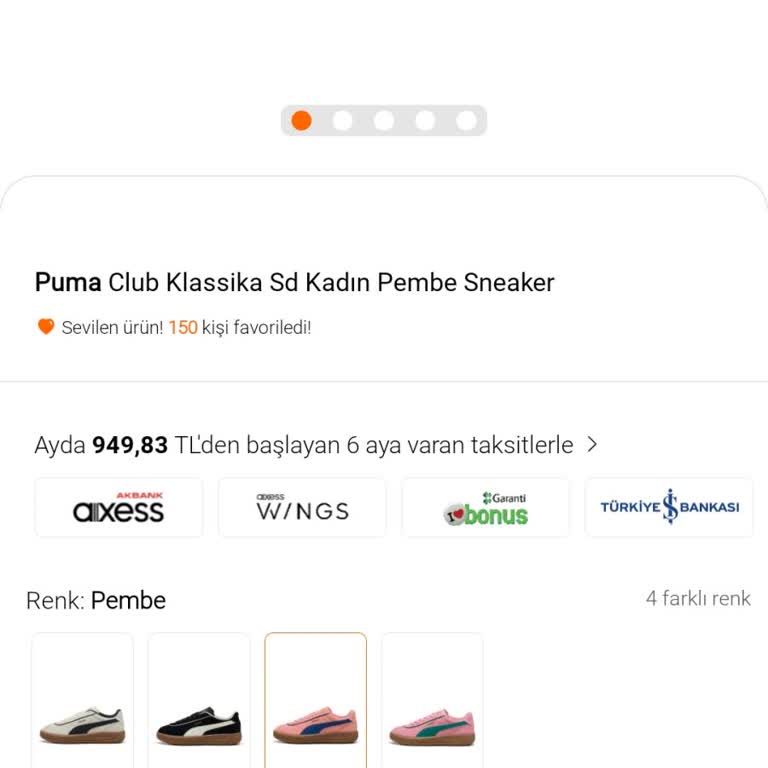Go to the second image carousel dot

(x=342, y=120)
